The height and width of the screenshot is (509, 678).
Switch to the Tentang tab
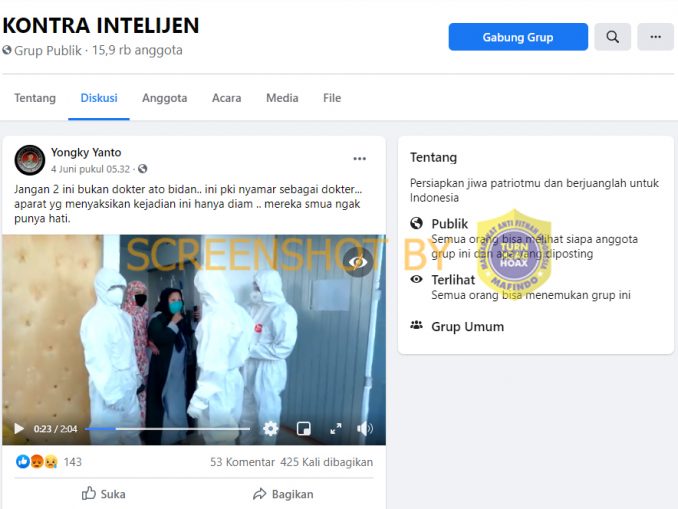[35, 98]
